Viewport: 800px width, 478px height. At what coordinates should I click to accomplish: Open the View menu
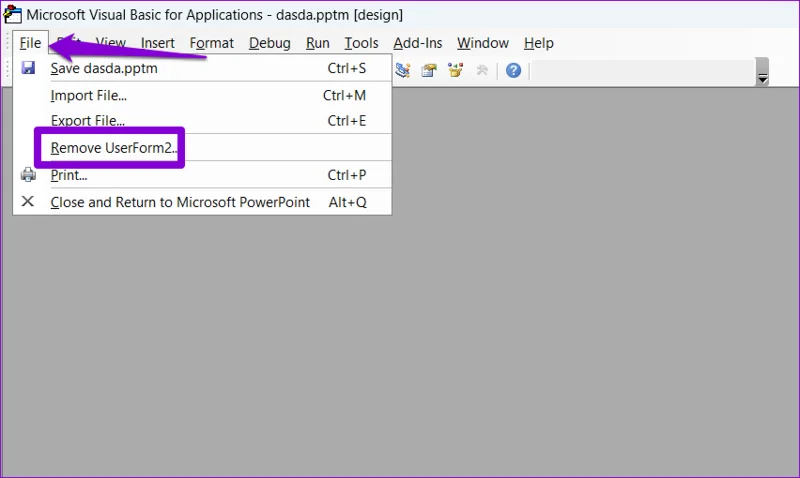click(111, 43)
